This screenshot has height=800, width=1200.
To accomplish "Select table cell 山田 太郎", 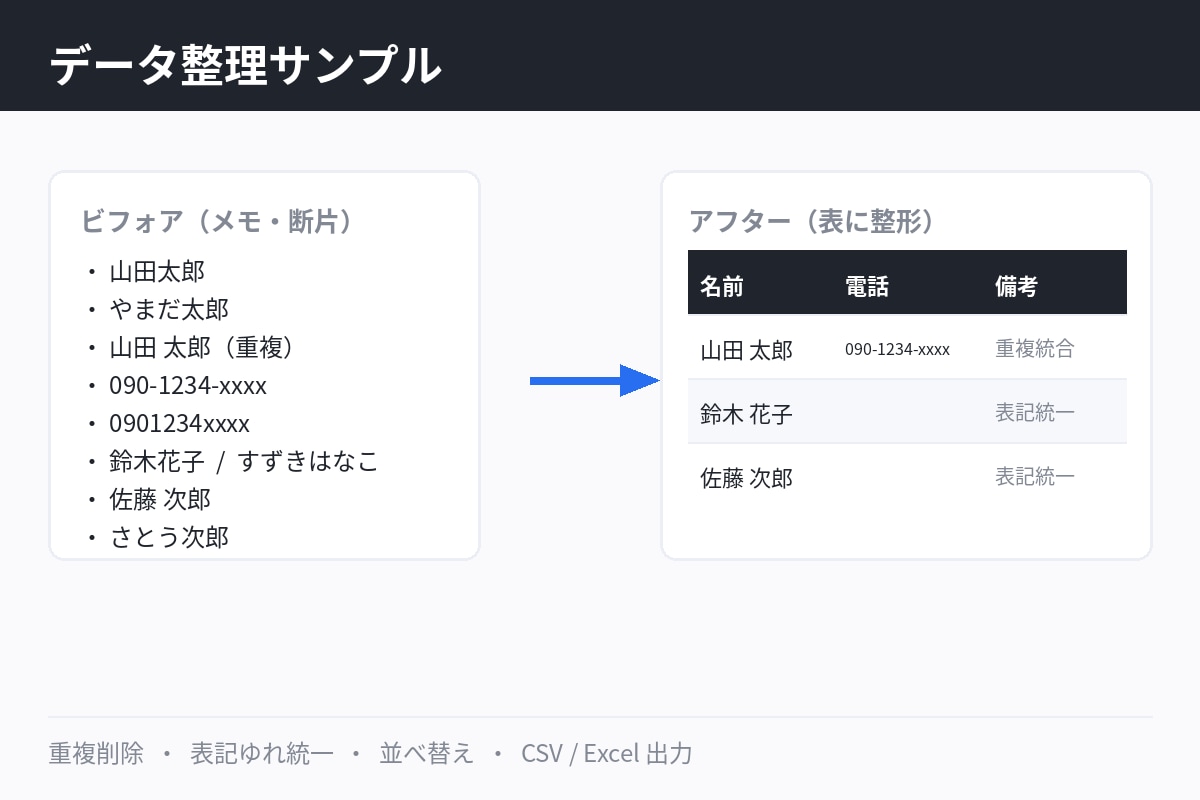I will coord(746,350).
